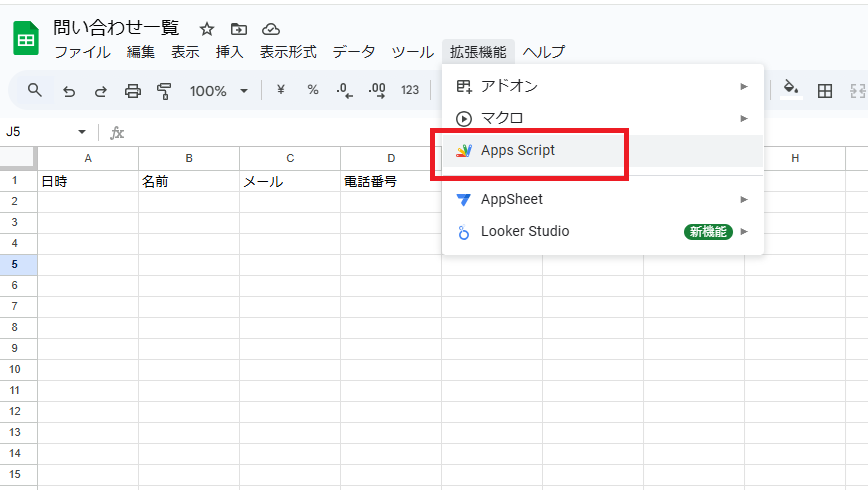Select Apps Script from the menu

[517, 151]
